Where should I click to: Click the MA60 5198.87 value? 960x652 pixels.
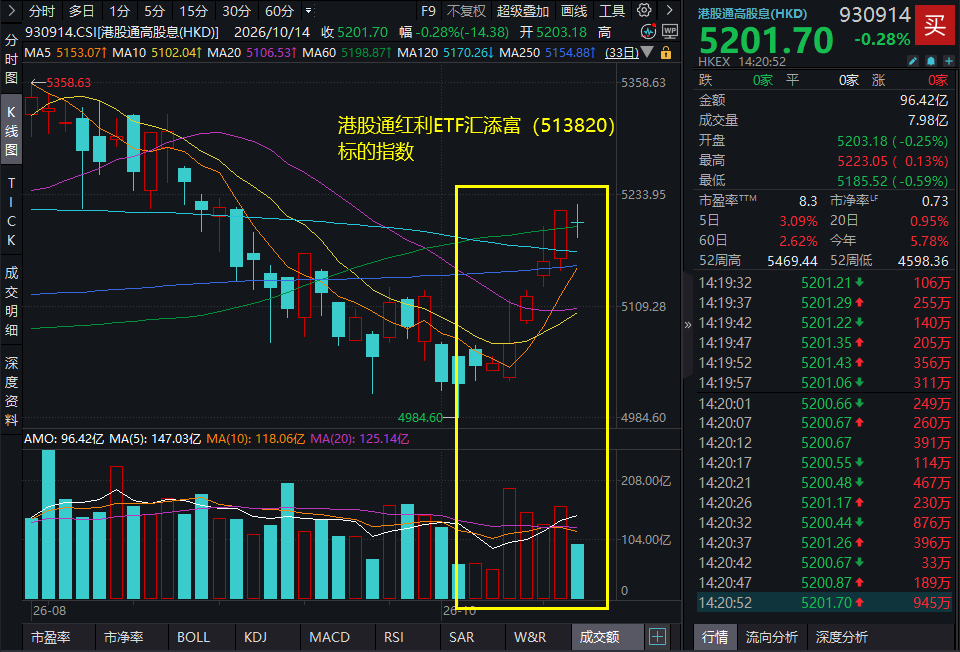click(366, 53)
